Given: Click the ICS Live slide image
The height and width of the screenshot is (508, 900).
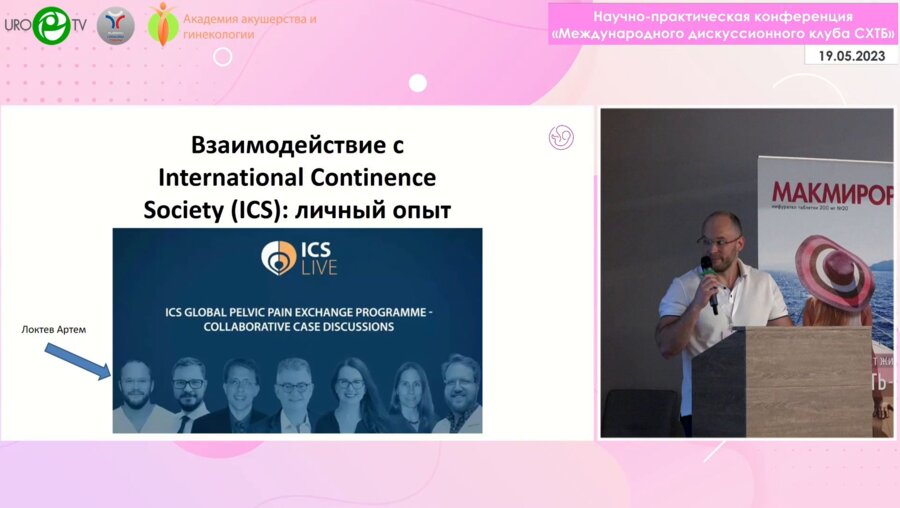Looking at the screenshot, I should (297, 331).
